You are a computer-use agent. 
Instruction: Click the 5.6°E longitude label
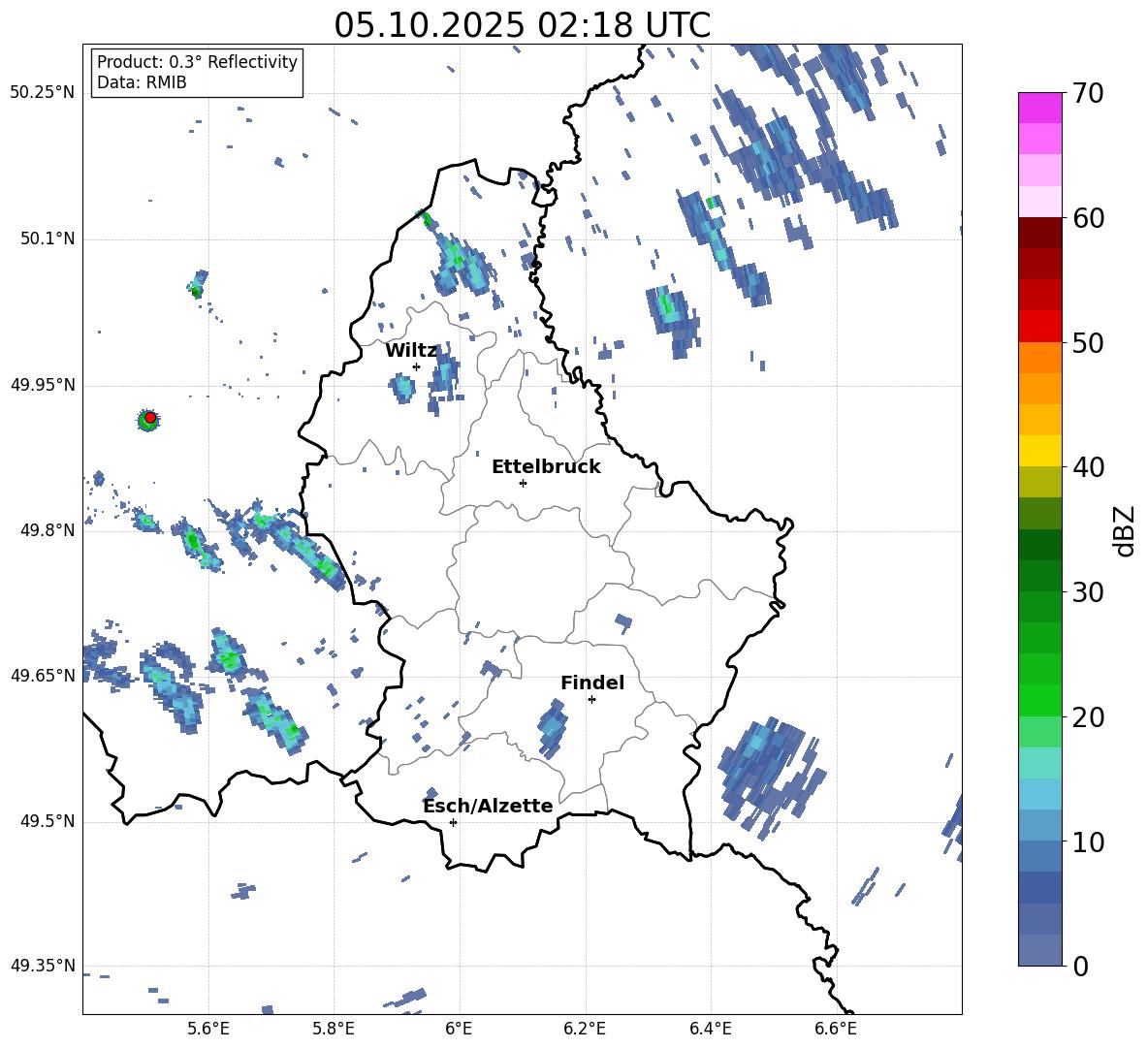pos(208,1030)
